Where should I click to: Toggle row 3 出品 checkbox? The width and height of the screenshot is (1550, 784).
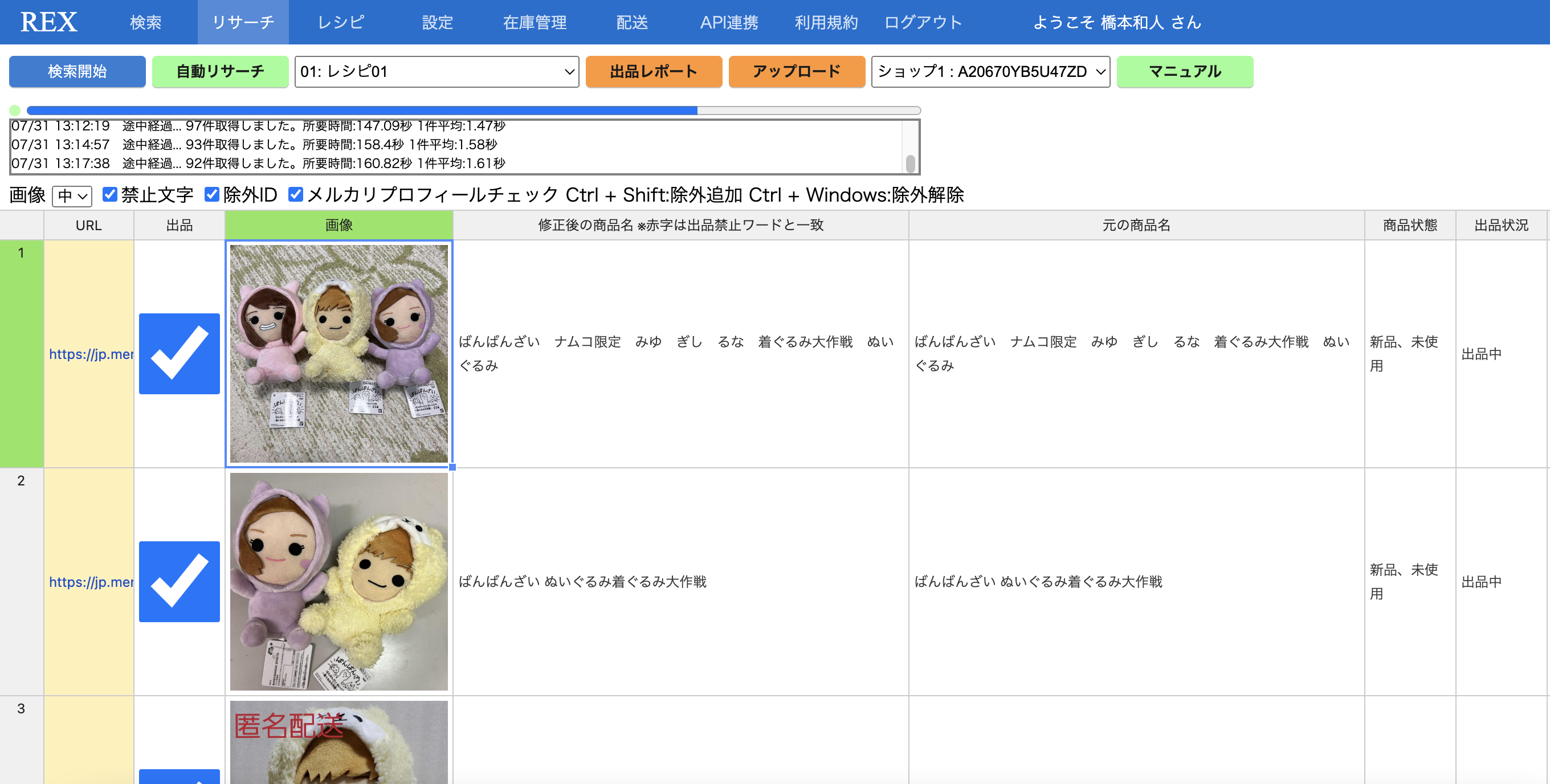point(180,776)
